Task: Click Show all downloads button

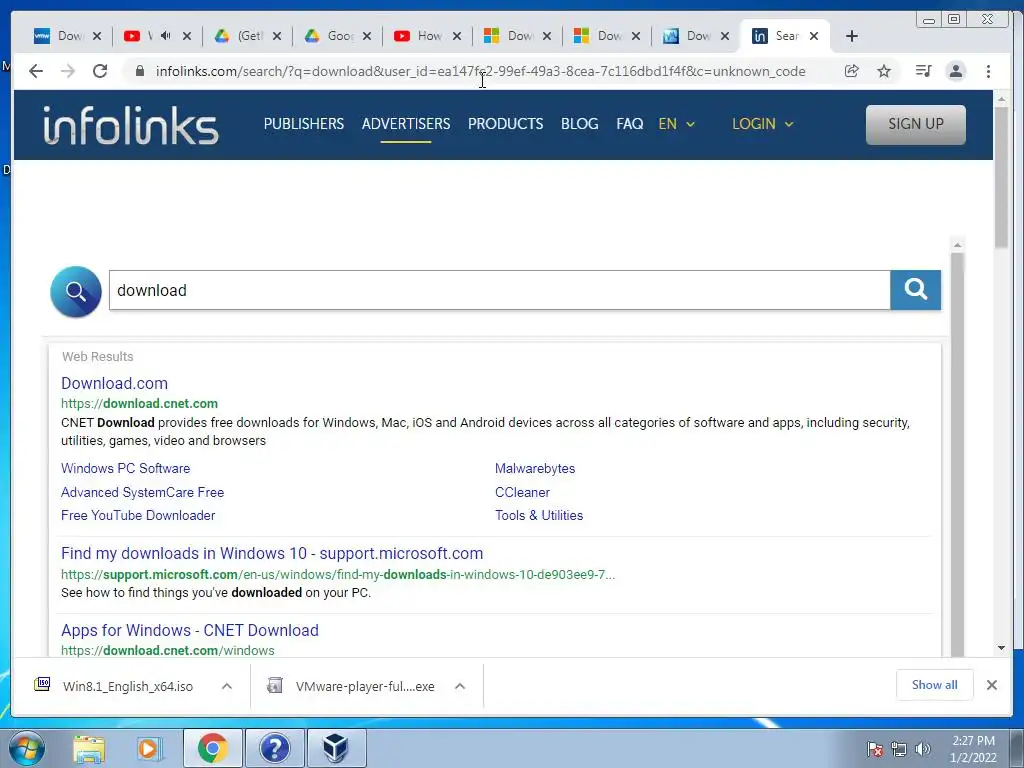Action: click(935, 685)
